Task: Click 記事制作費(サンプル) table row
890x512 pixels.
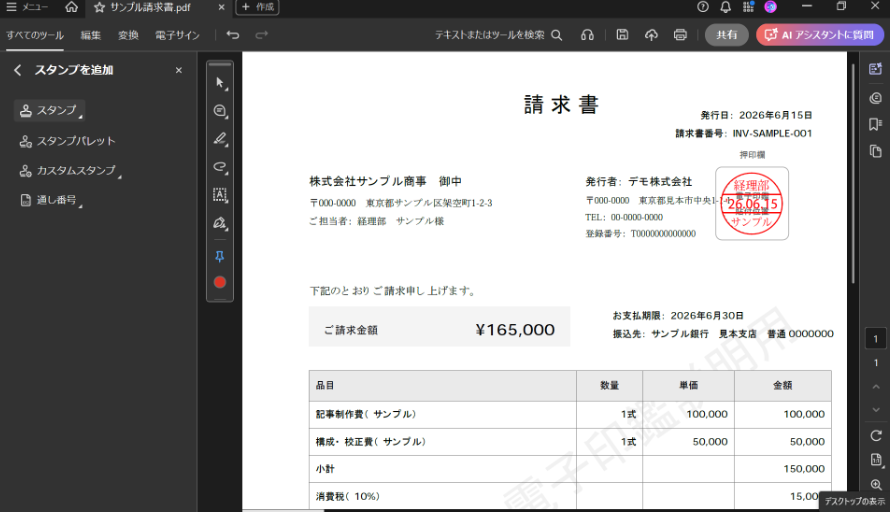Action: tap(570, 414)
